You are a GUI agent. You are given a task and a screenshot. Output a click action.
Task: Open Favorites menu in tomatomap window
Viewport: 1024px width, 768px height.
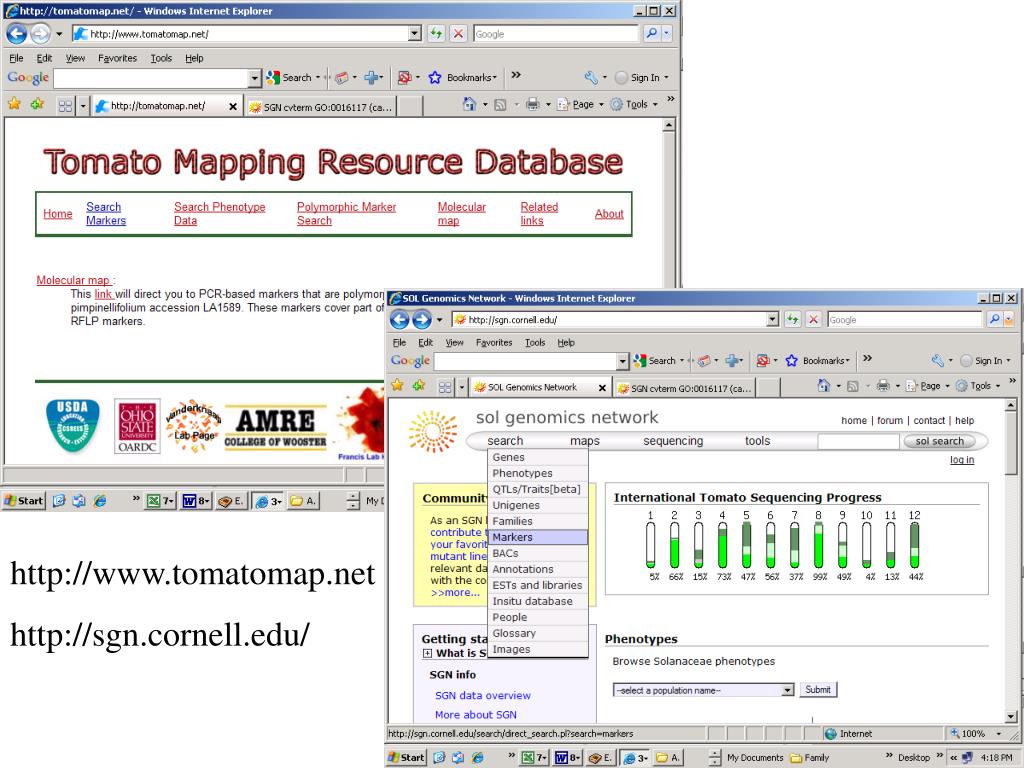118,58
